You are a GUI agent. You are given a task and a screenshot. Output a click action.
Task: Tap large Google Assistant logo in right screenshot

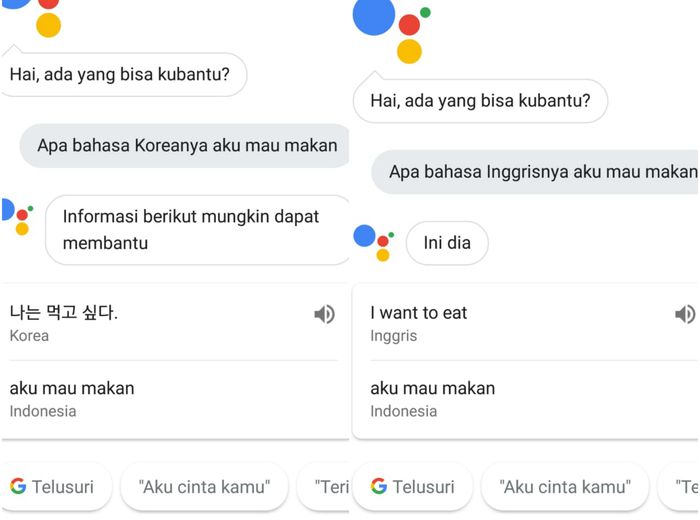click(392, 31)
